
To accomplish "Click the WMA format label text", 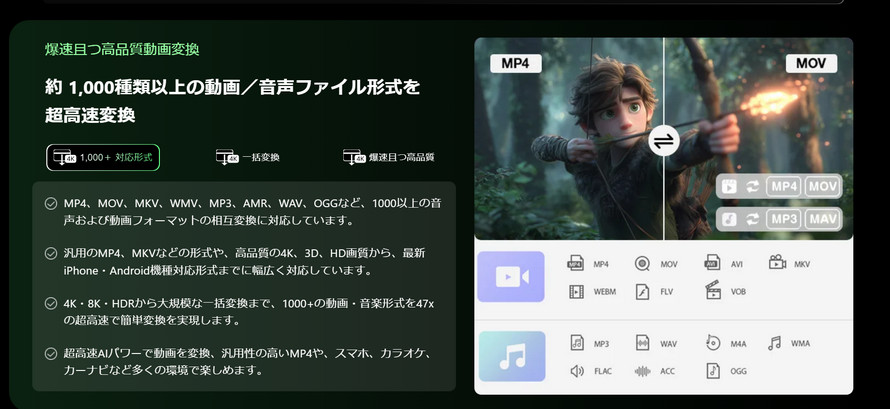I will pyautogui.click(x=800, y=343).
